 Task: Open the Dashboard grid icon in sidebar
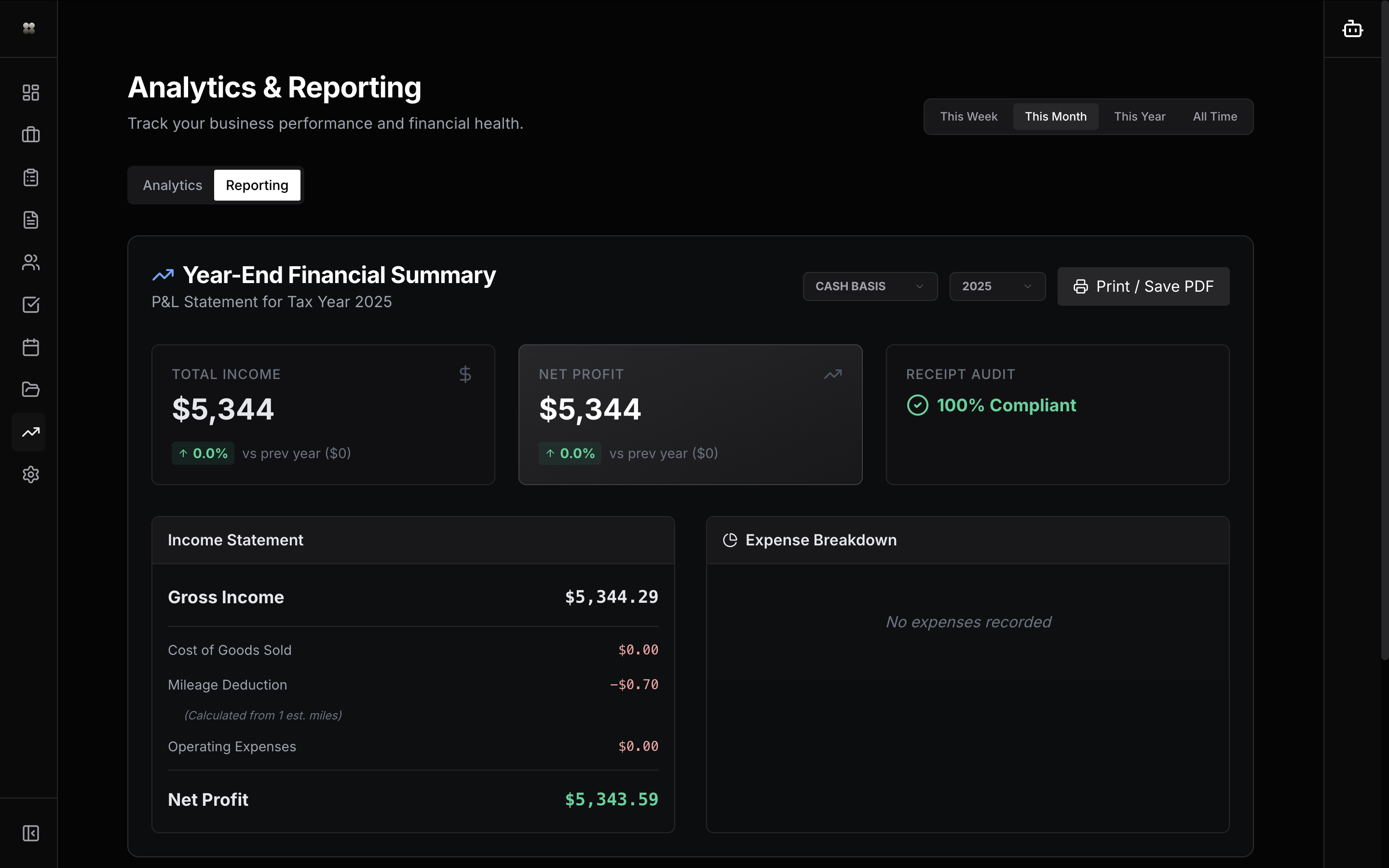(30, 92)
